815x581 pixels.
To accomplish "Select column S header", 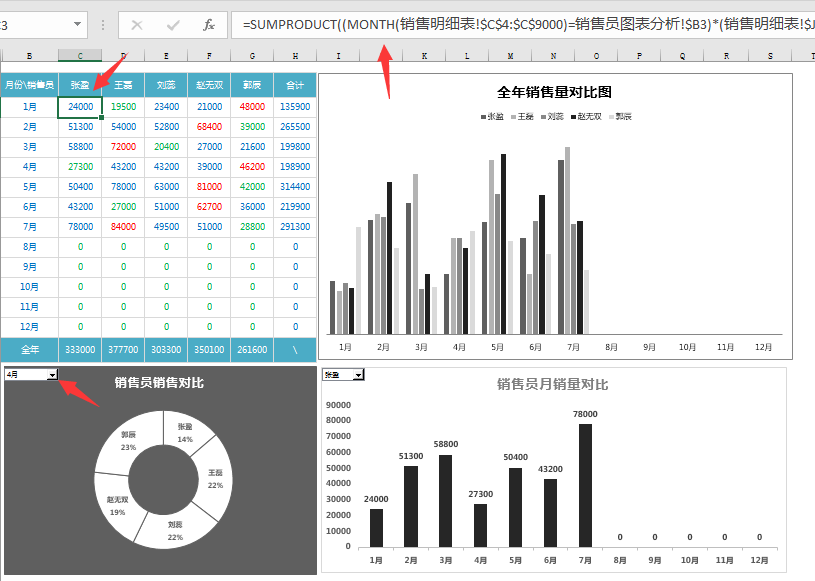I will tap(770, 56).
